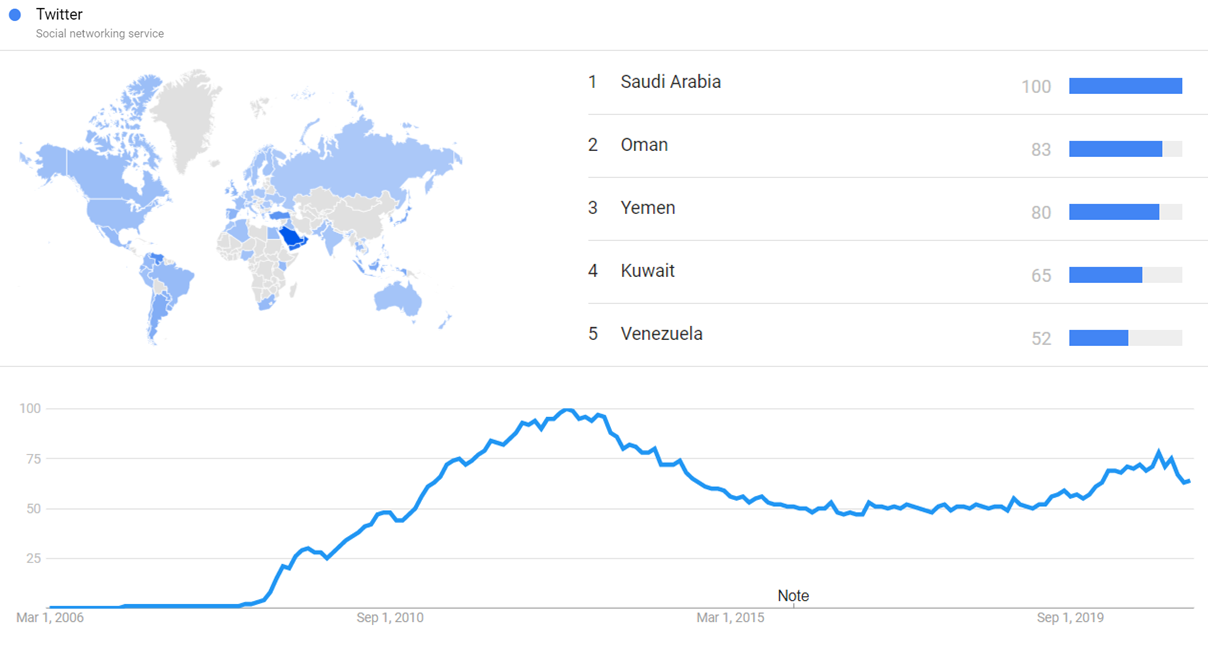The width and height of the screenshot is (1208, 667).
Task: Click the Note marker on the timeline
Action: pyautogui.click(x=793, y=596)
